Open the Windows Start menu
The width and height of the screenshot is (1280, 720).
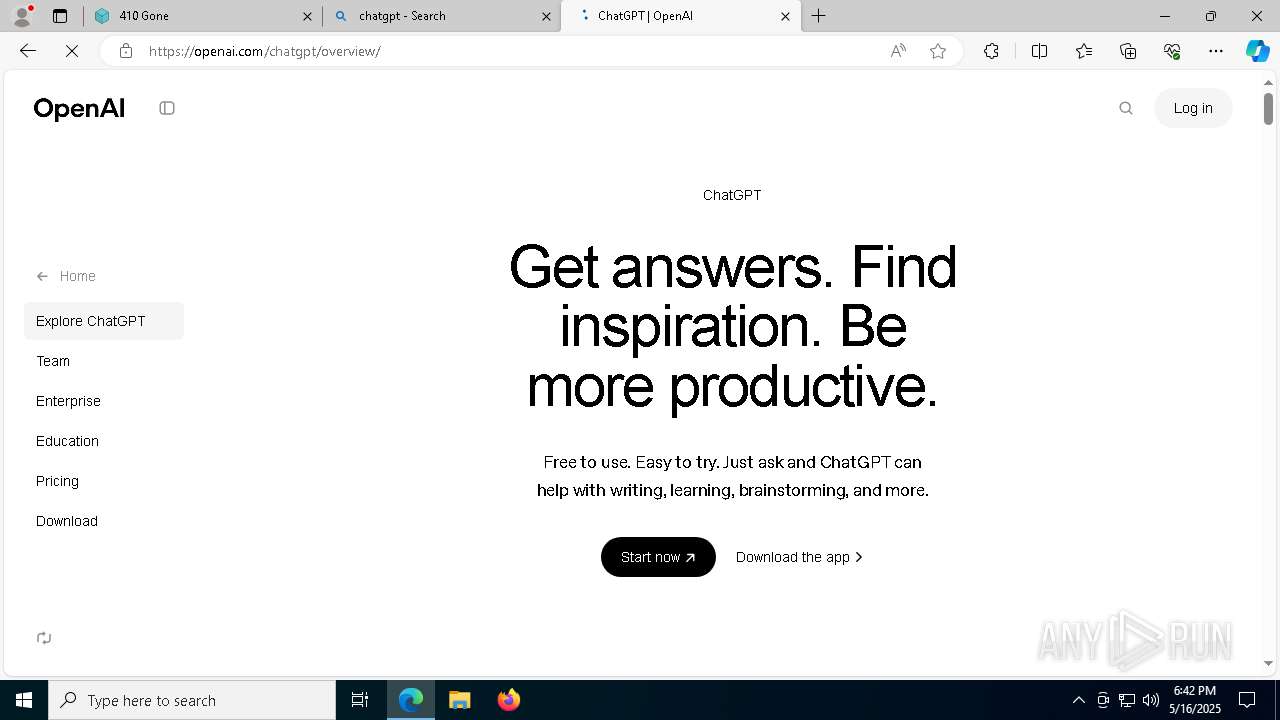coord(24,700)
